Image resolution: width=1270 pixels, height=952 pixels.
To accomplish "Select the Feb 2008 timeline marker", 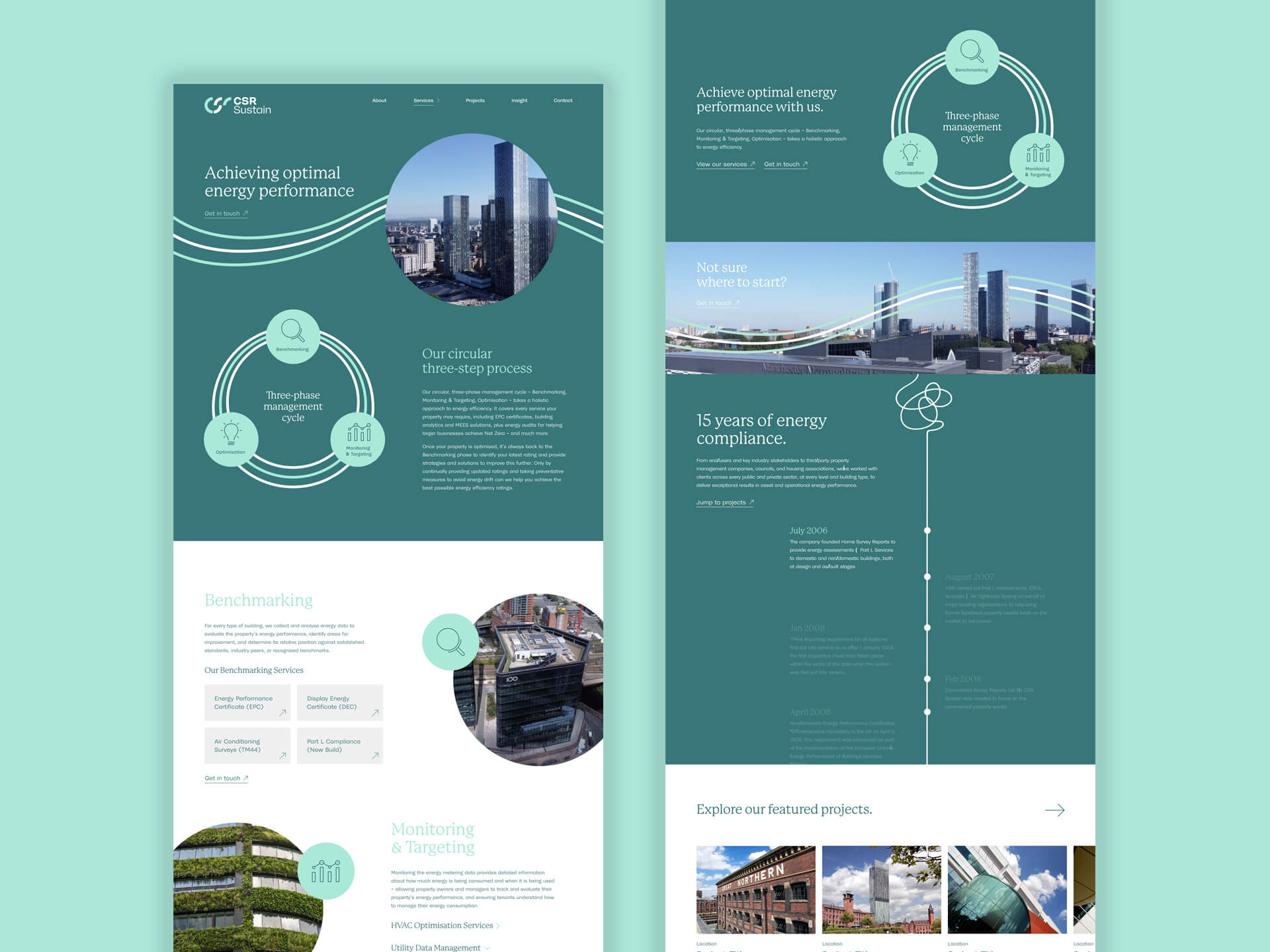I will pos(927,678).
